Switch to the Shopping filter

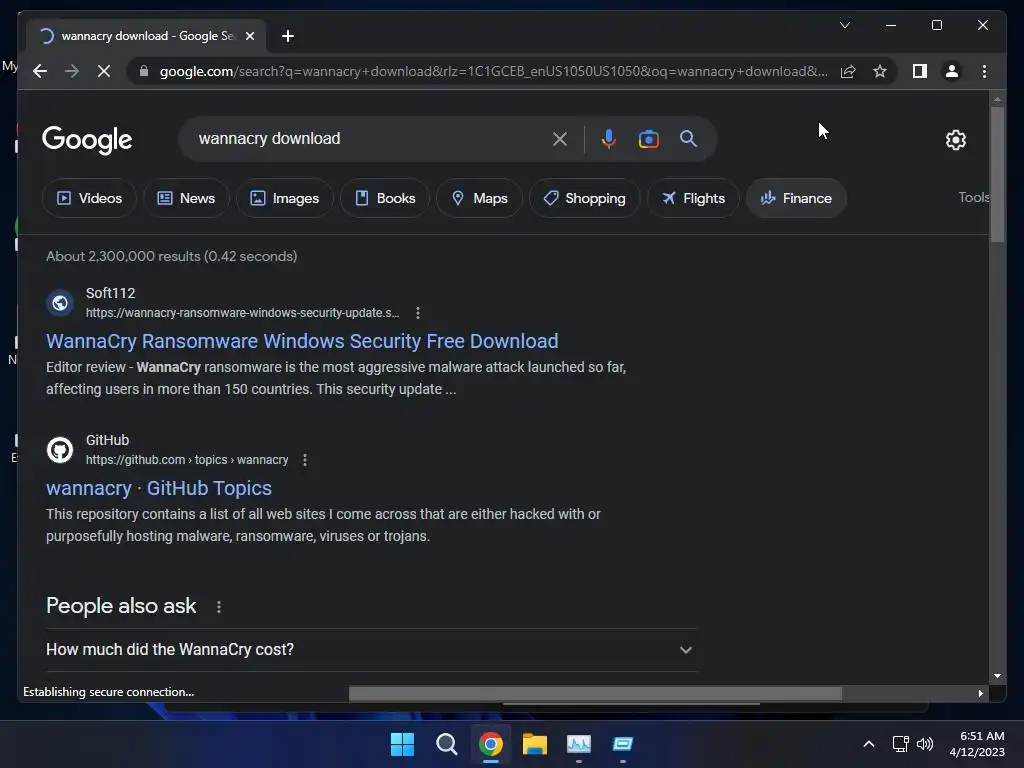point(584,198)
